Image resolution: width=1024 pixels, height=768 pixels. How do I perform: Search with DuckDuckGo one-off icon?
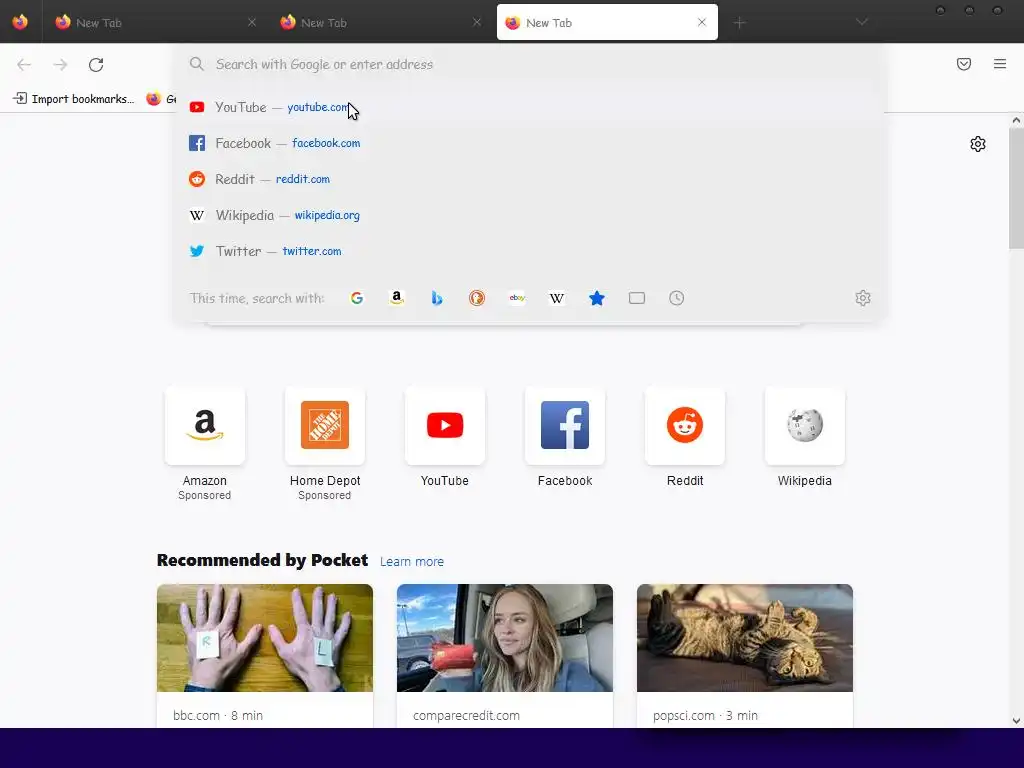(477, 298)
